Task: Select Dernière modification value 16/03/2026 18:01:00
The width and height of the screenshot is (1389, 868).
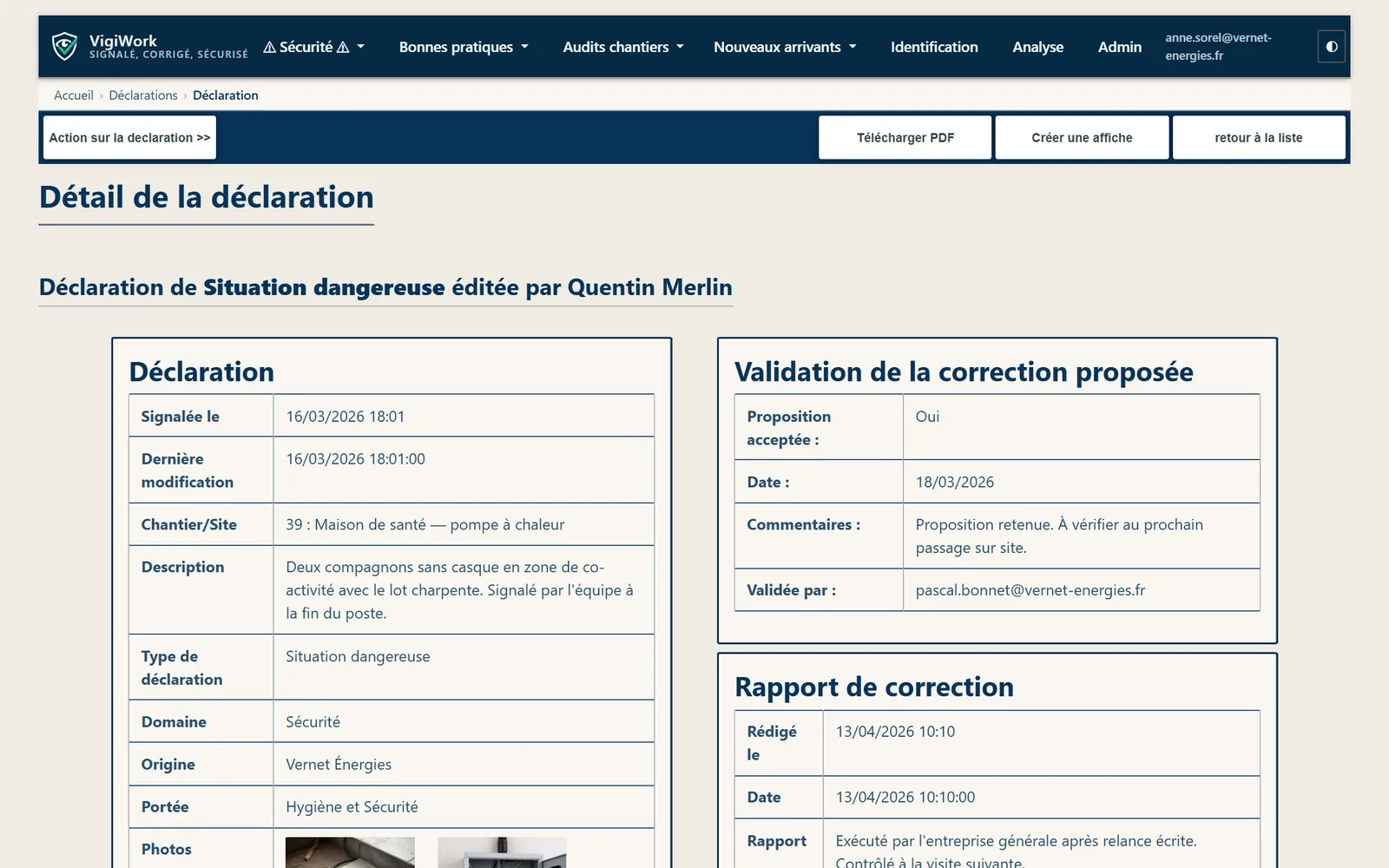Action: [x=356, y=459]
